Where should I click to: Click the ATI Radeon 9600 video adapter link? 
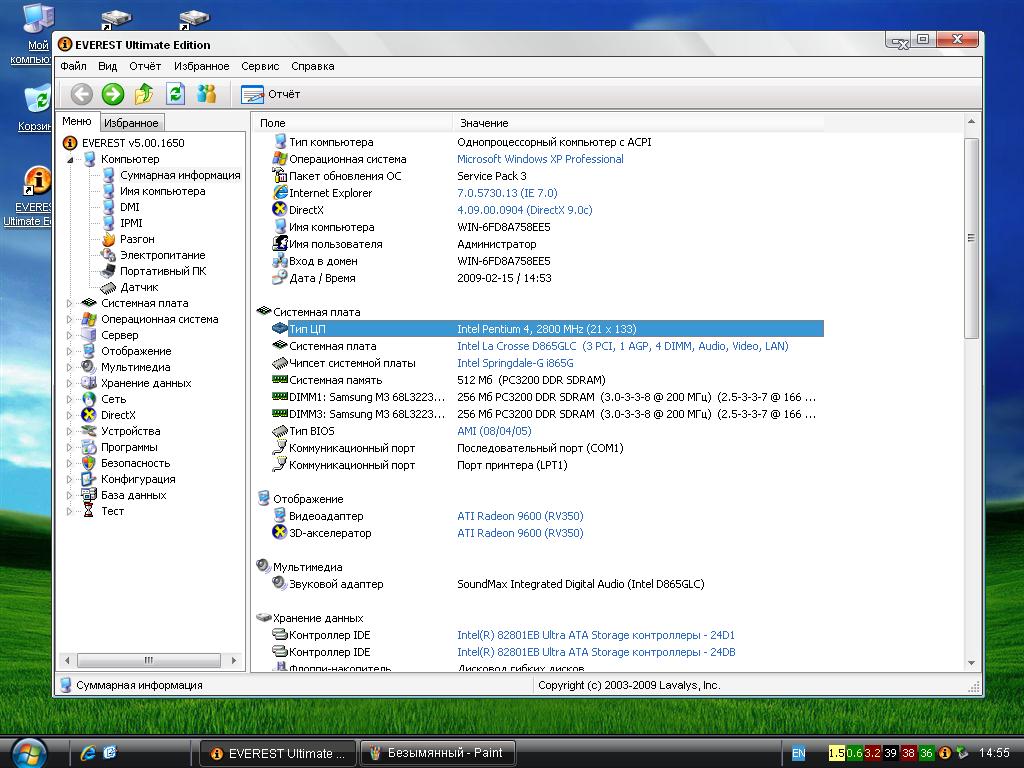click(x=520, y=516)
